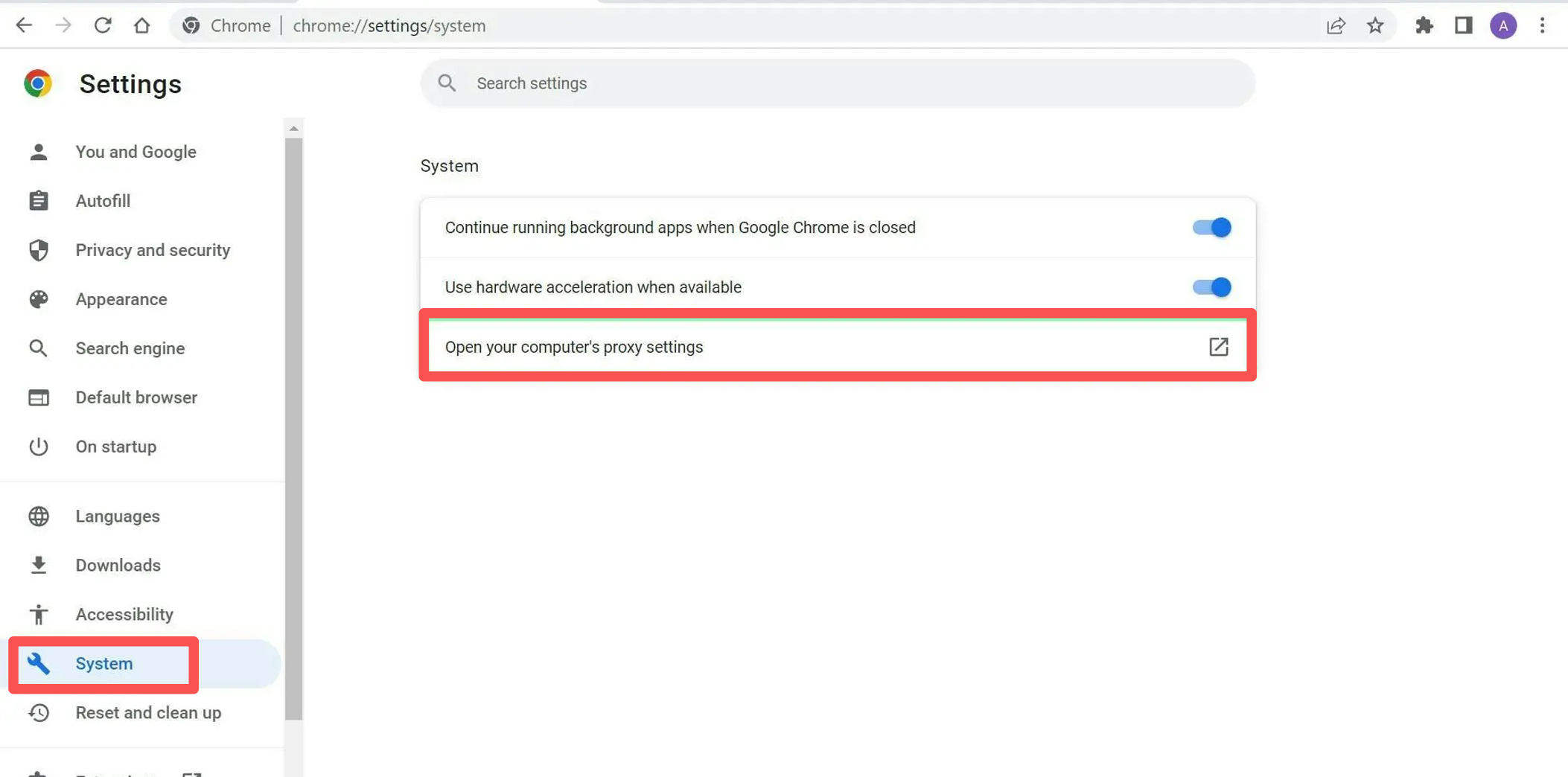Click the sidebar scrollbar up arrow
This screenshot has width=1568, height=777.
pos(294,128)
